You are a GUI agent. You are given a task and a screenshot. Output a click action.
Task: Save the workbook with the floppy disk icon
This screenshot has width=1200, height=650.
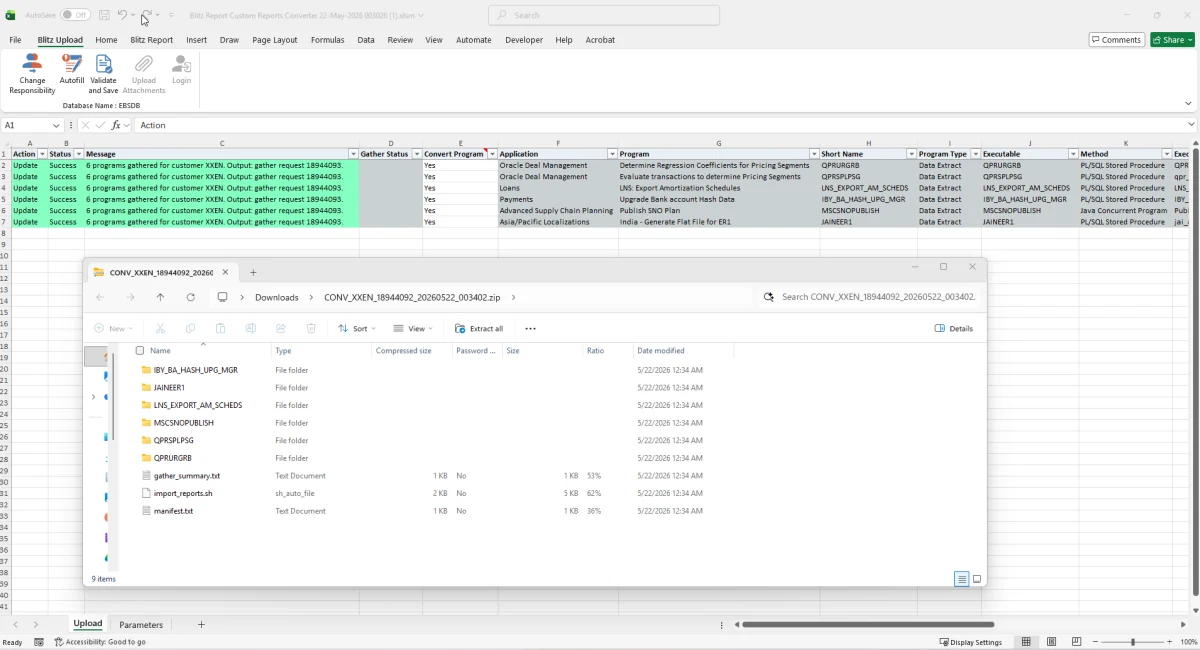[x=104, y=15]
